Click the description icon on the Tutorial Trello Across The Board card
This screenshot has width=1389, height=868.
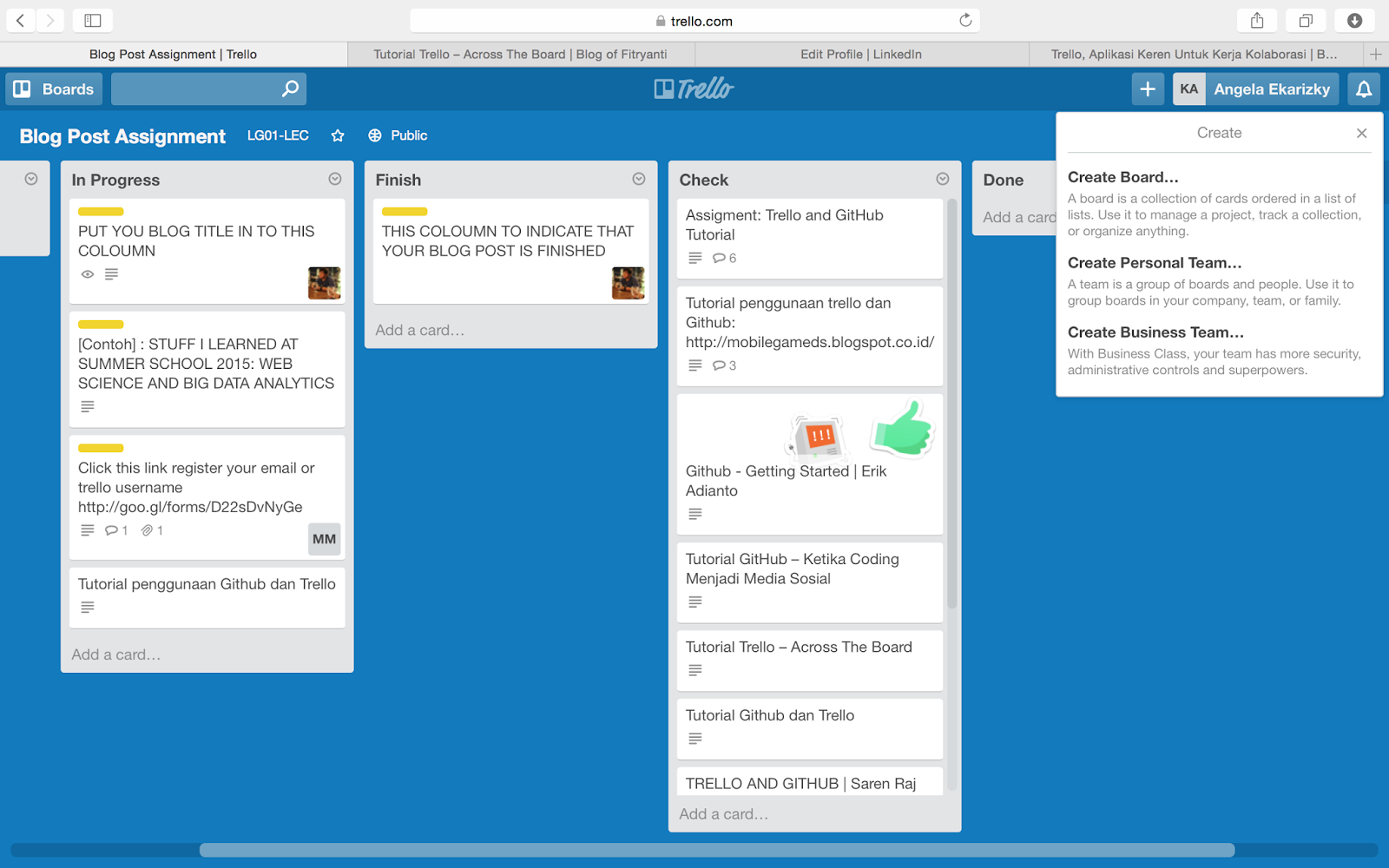695,670
